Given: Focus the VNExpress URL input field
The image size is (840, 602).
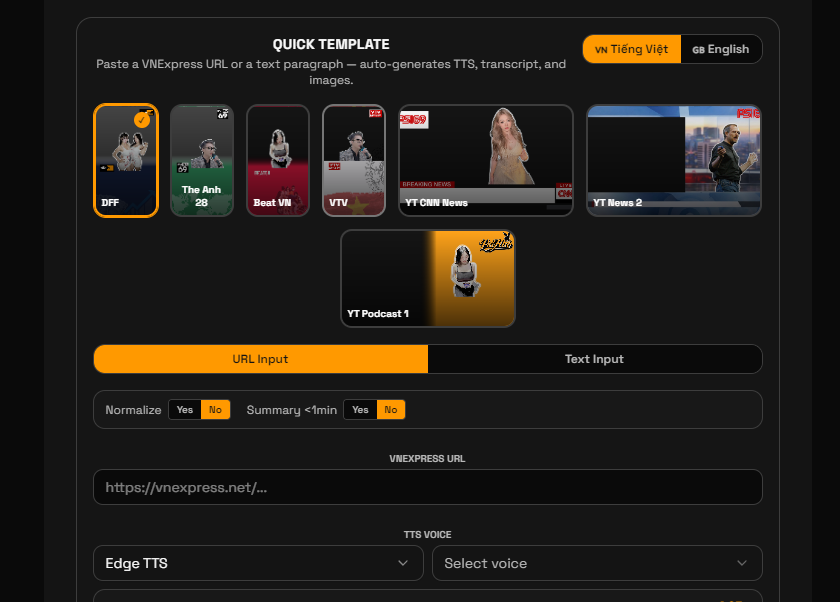Looking at the screenshot, I should pyautogui.click(x=428, y=487).
